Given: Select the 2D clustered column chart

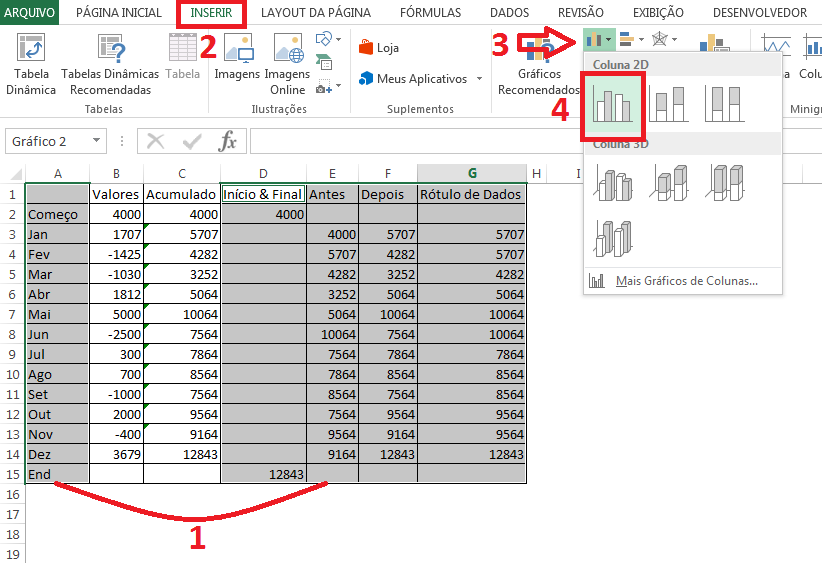Looking at the screenshot, I should pyautogui.click(x=613, y=103).
